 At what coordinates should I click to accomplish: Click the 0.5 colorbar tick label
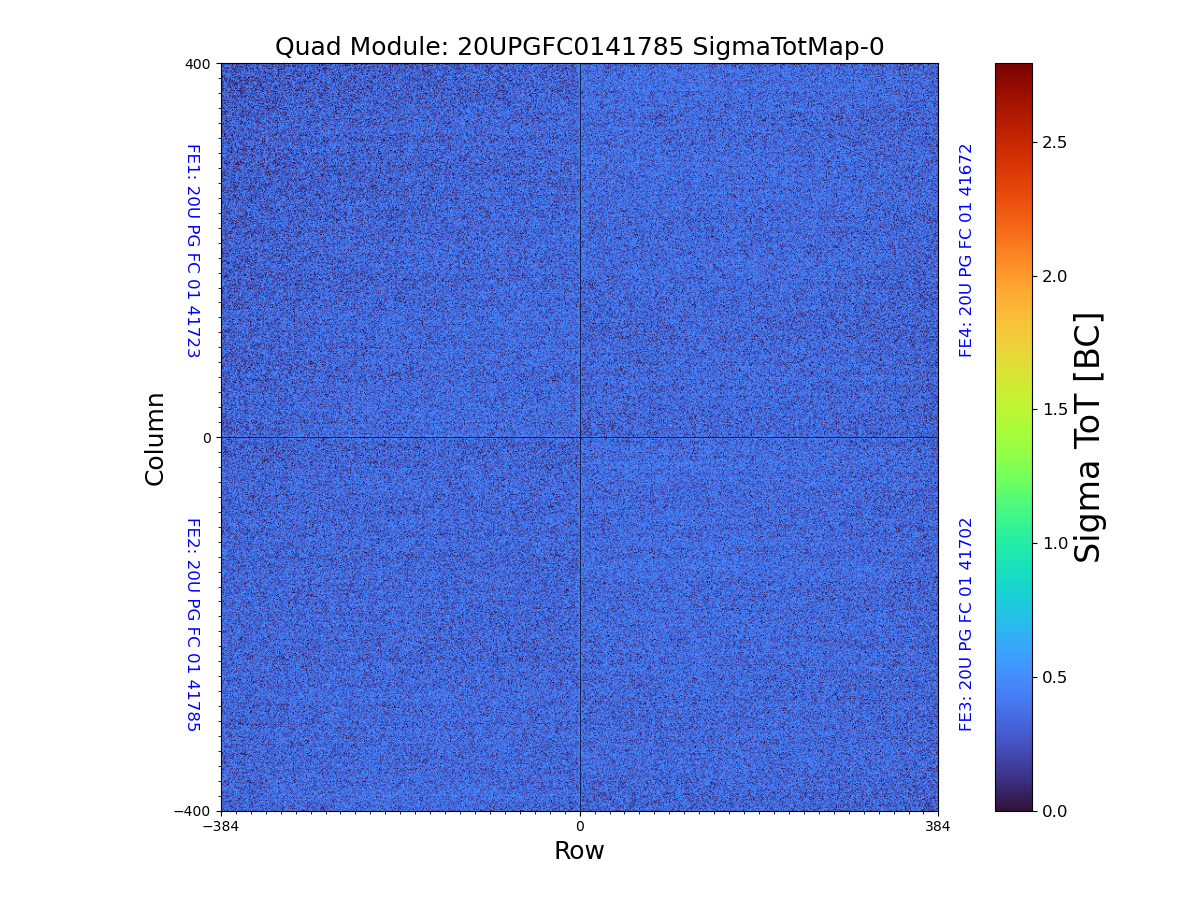click(1054, 677)
